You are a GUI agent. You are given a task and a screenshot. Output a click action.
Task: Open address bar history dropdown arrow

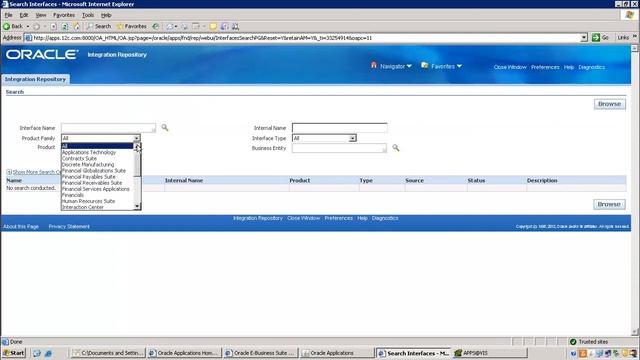(x=584, y=38)
